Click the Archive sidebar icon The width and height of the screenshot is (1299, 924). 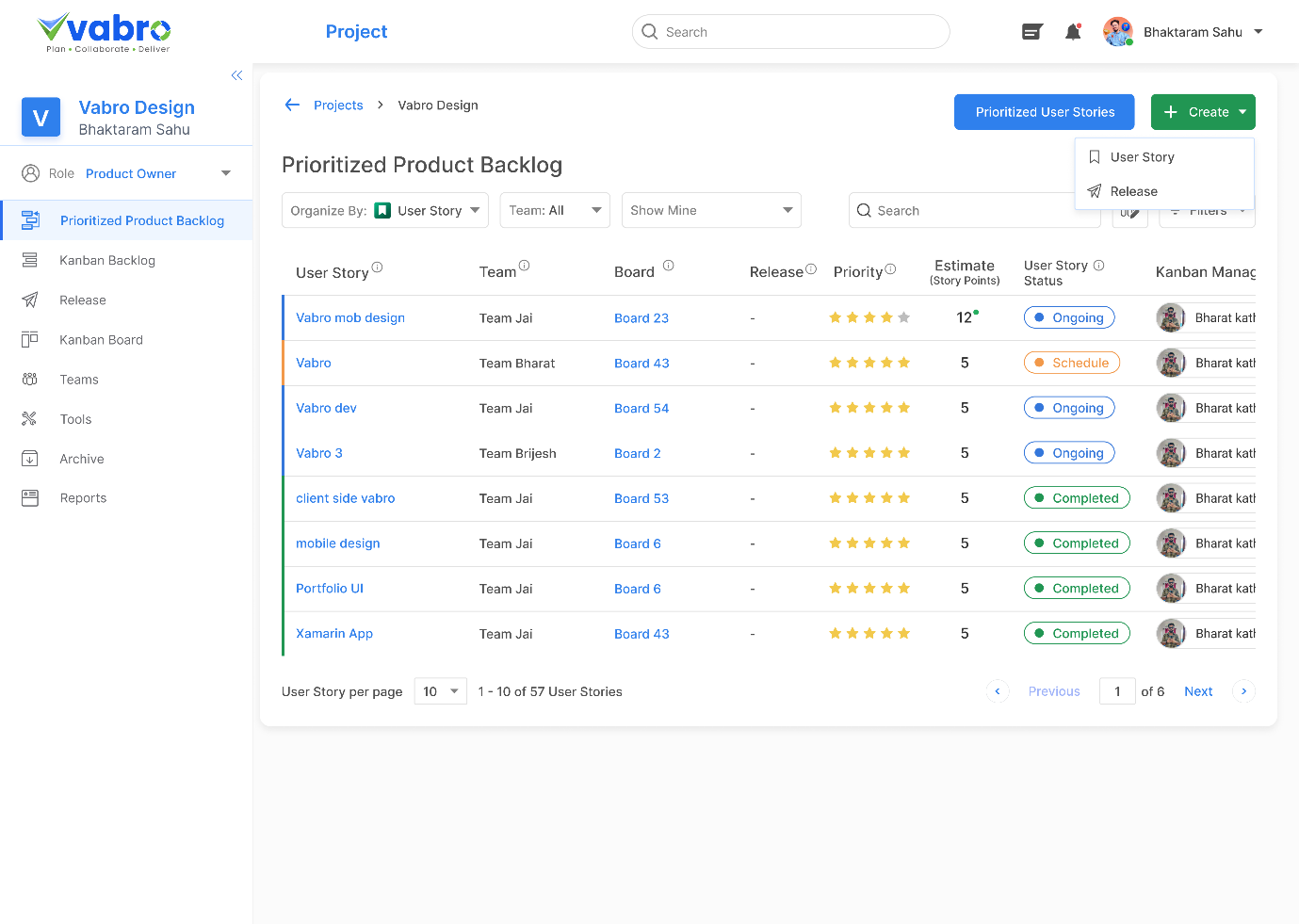(30, 459)
